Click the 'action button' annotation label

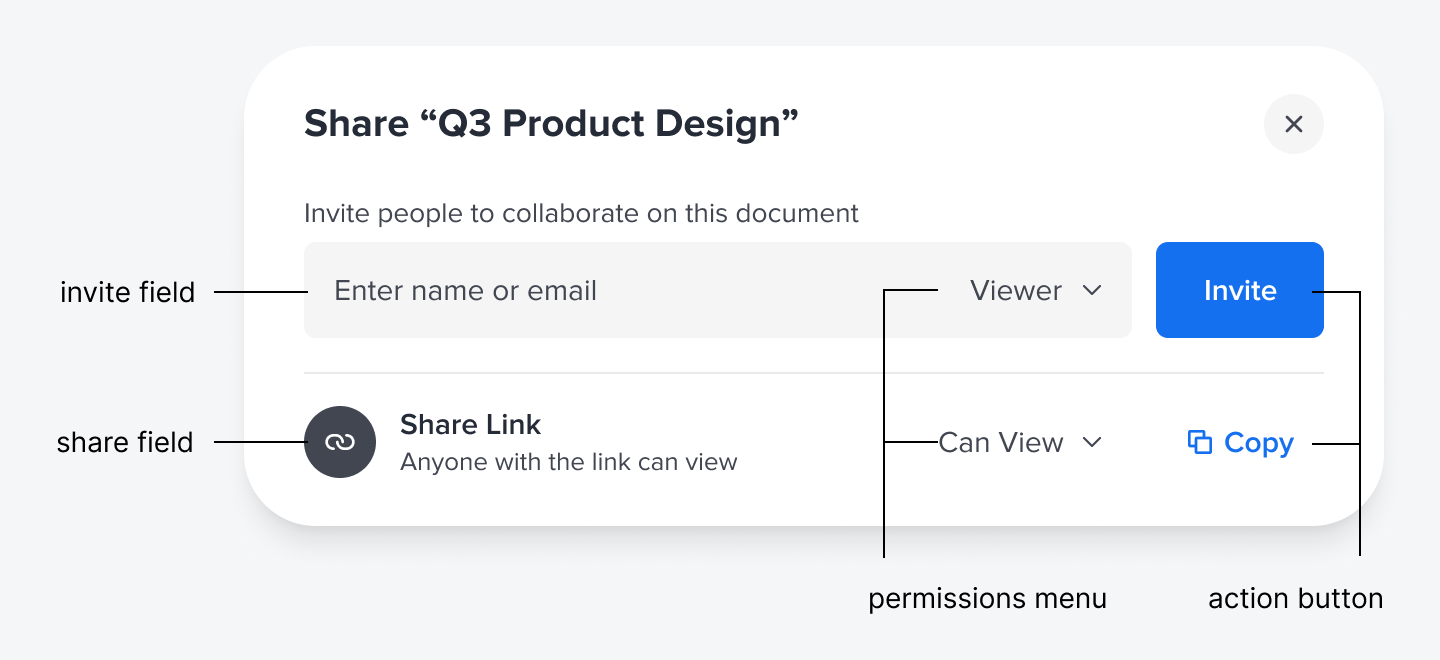[x=1295, y=598]
